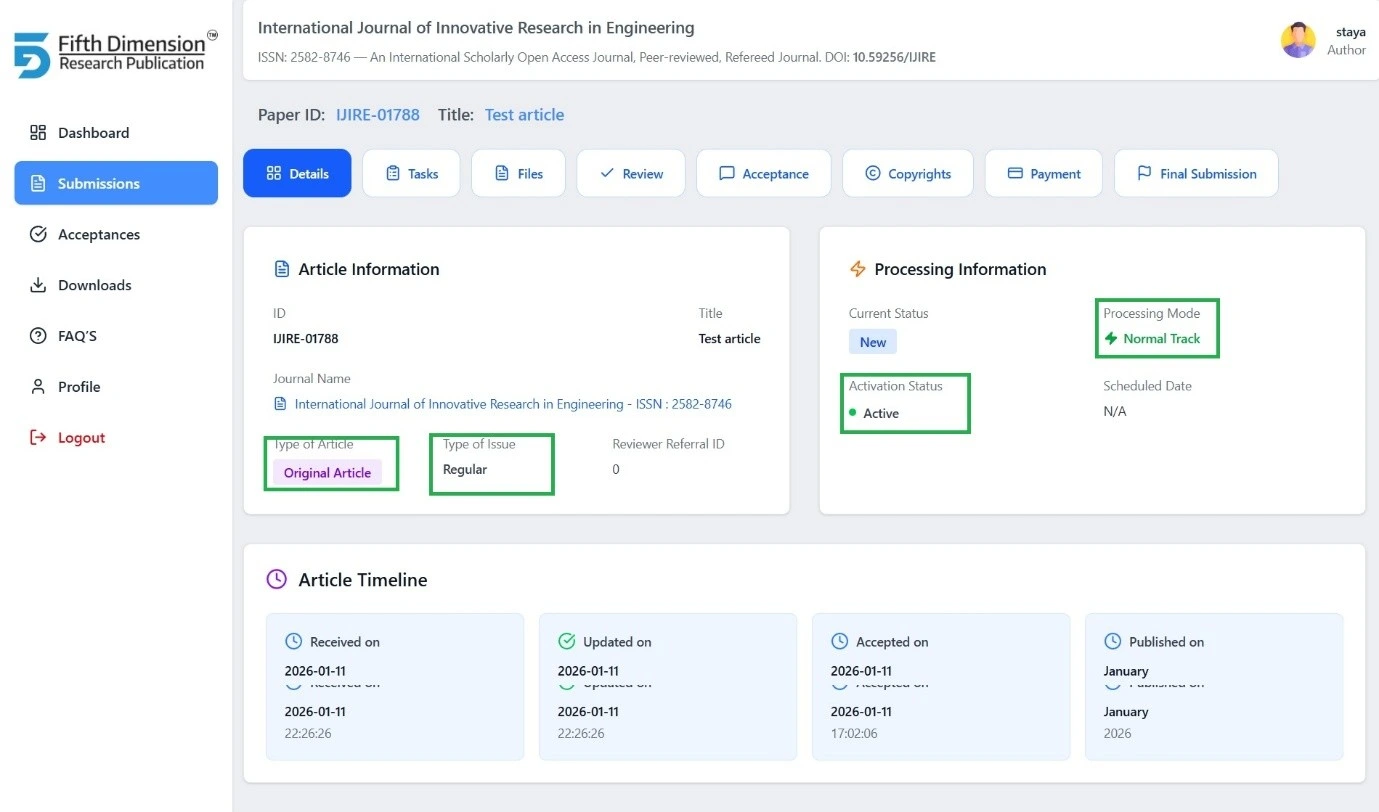Click the Fifth Dimension logo icon

[32, 55]
